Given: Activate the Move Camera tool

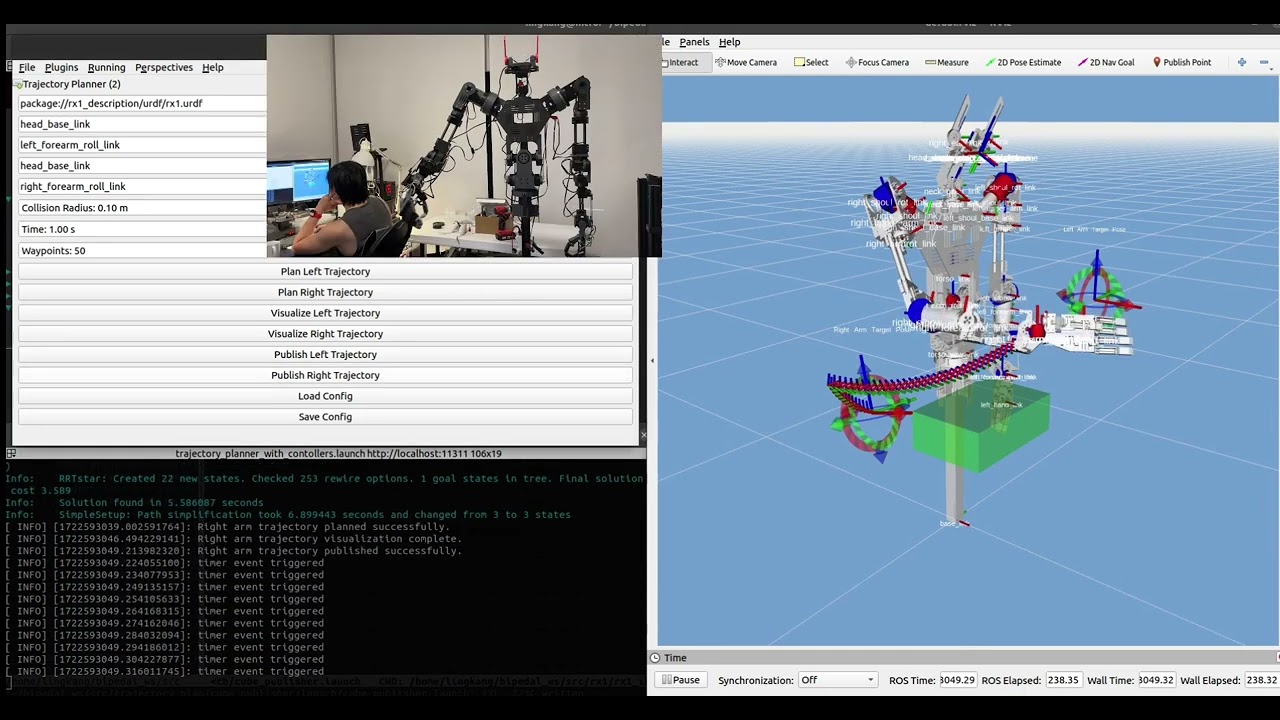Looking at the screenshot, I should click(x=746, y=62).
